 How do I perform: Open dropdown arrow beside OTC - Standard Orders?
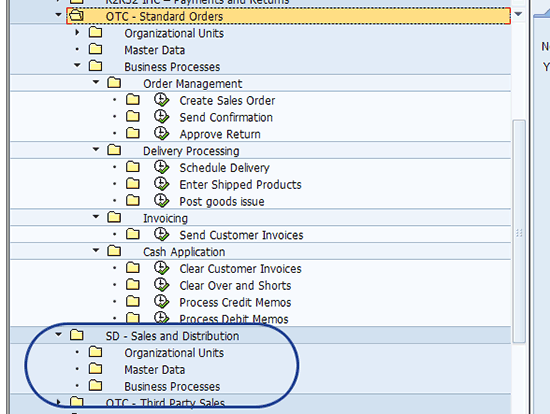(x=518, y=14)
